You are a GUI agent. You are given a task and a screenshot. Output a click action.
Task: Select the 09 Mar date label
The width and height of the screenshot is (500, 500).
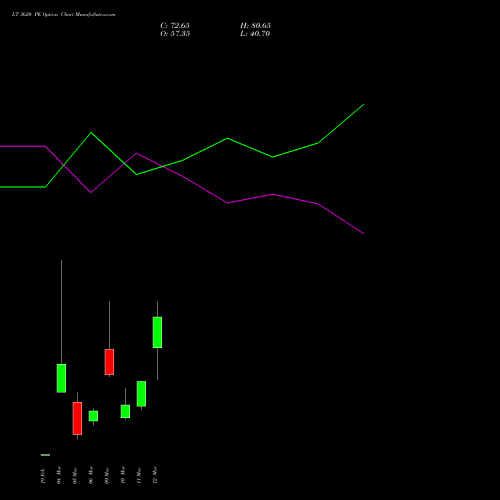107,475
